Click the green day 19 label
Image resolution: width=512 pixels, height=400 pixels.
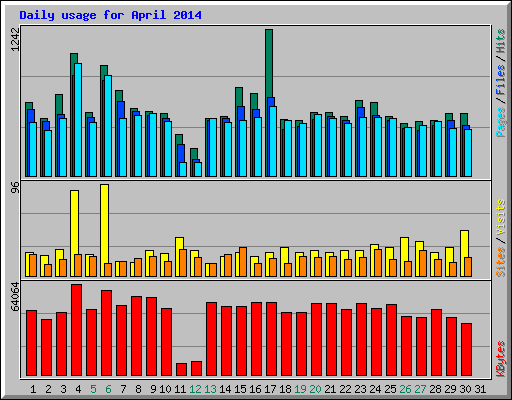click(x=300, y=389)
